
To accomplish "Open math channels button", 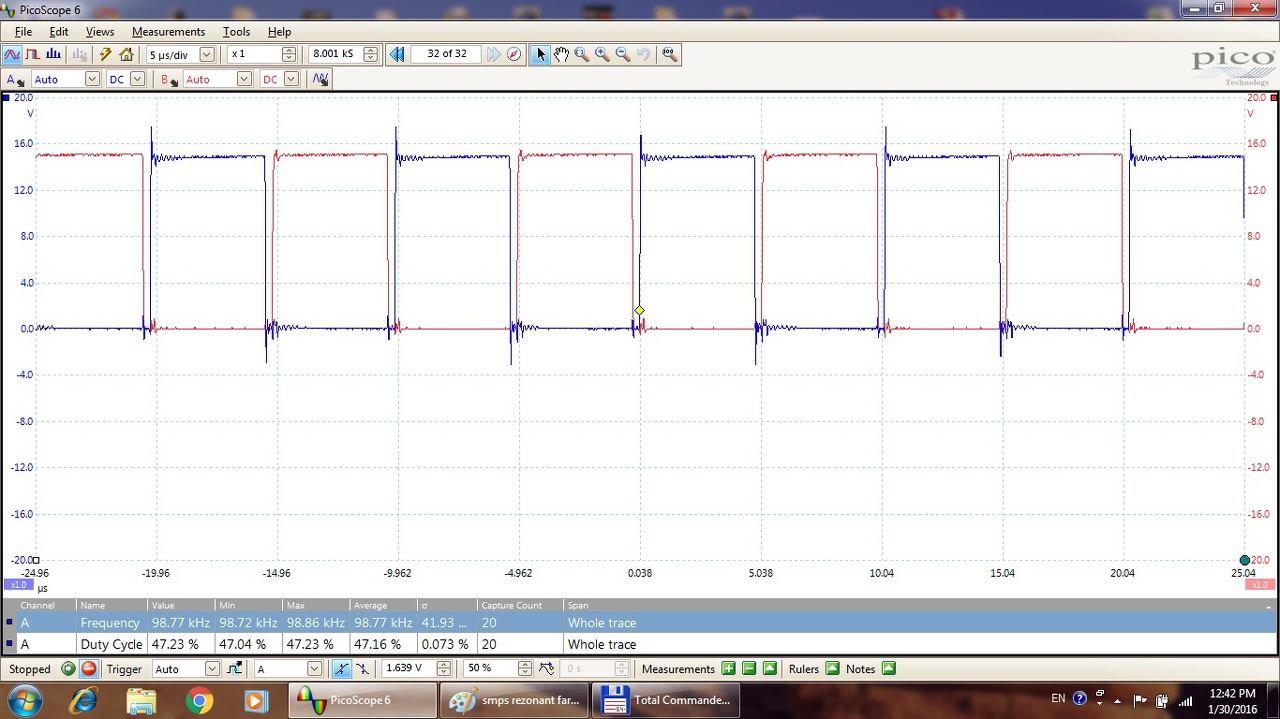I will 320,79.
